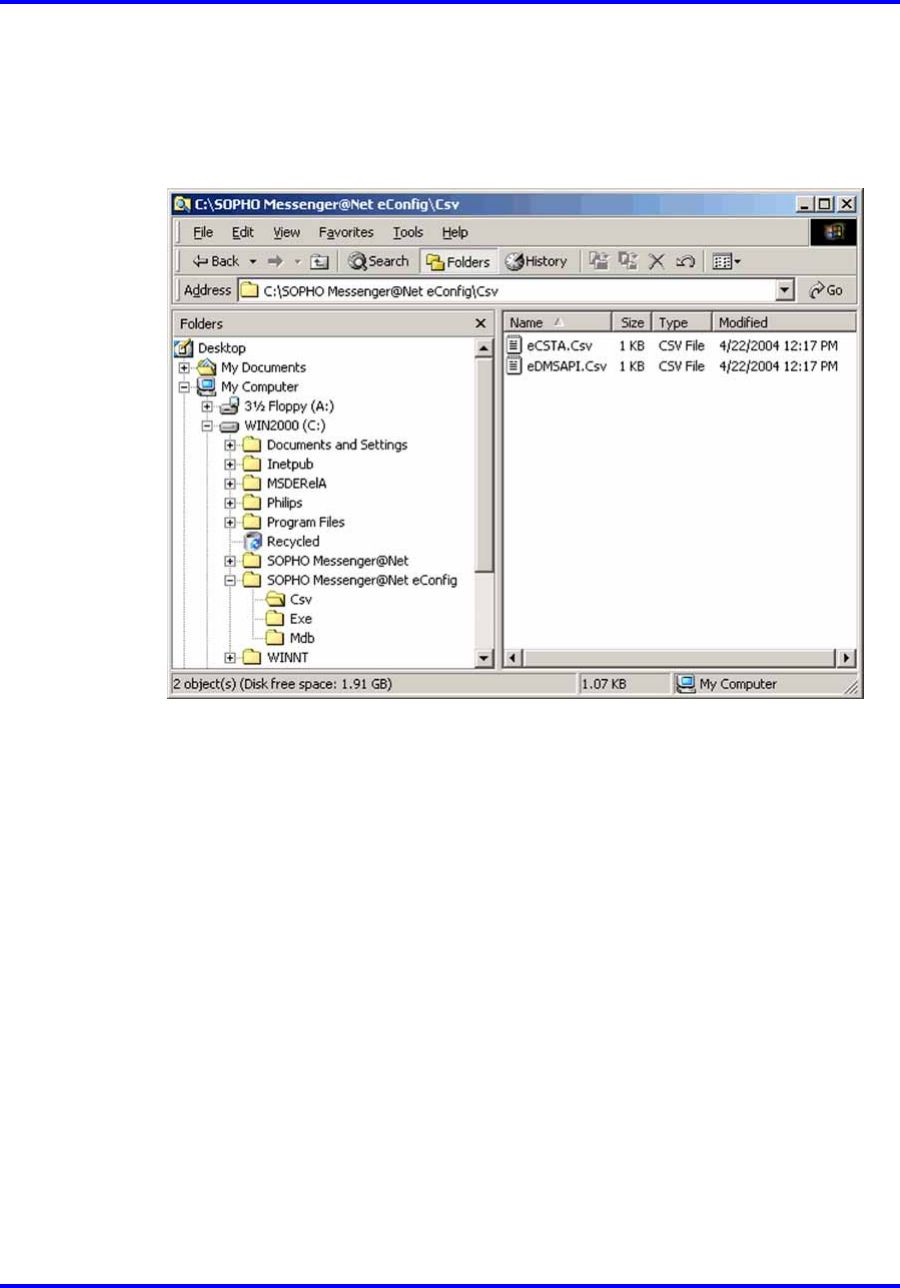This screenshot has height=1288, width=900.
Task: Open the Edit menu
Action: click(243, 232)
